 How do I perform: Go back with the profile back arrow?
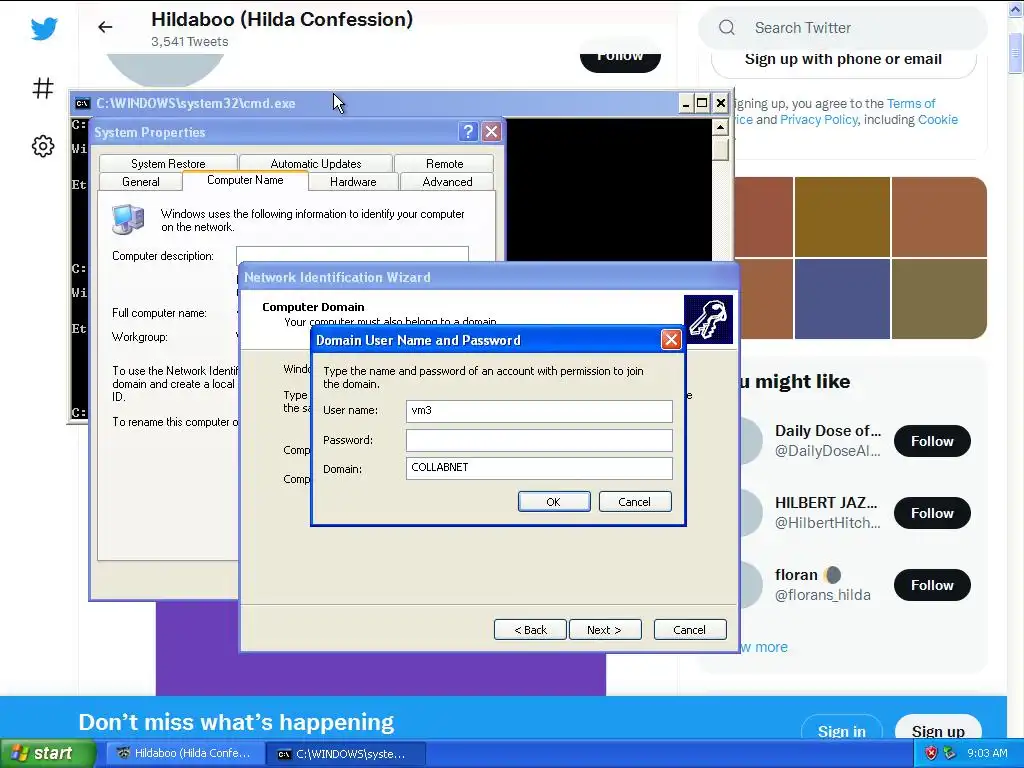point(105,27)
